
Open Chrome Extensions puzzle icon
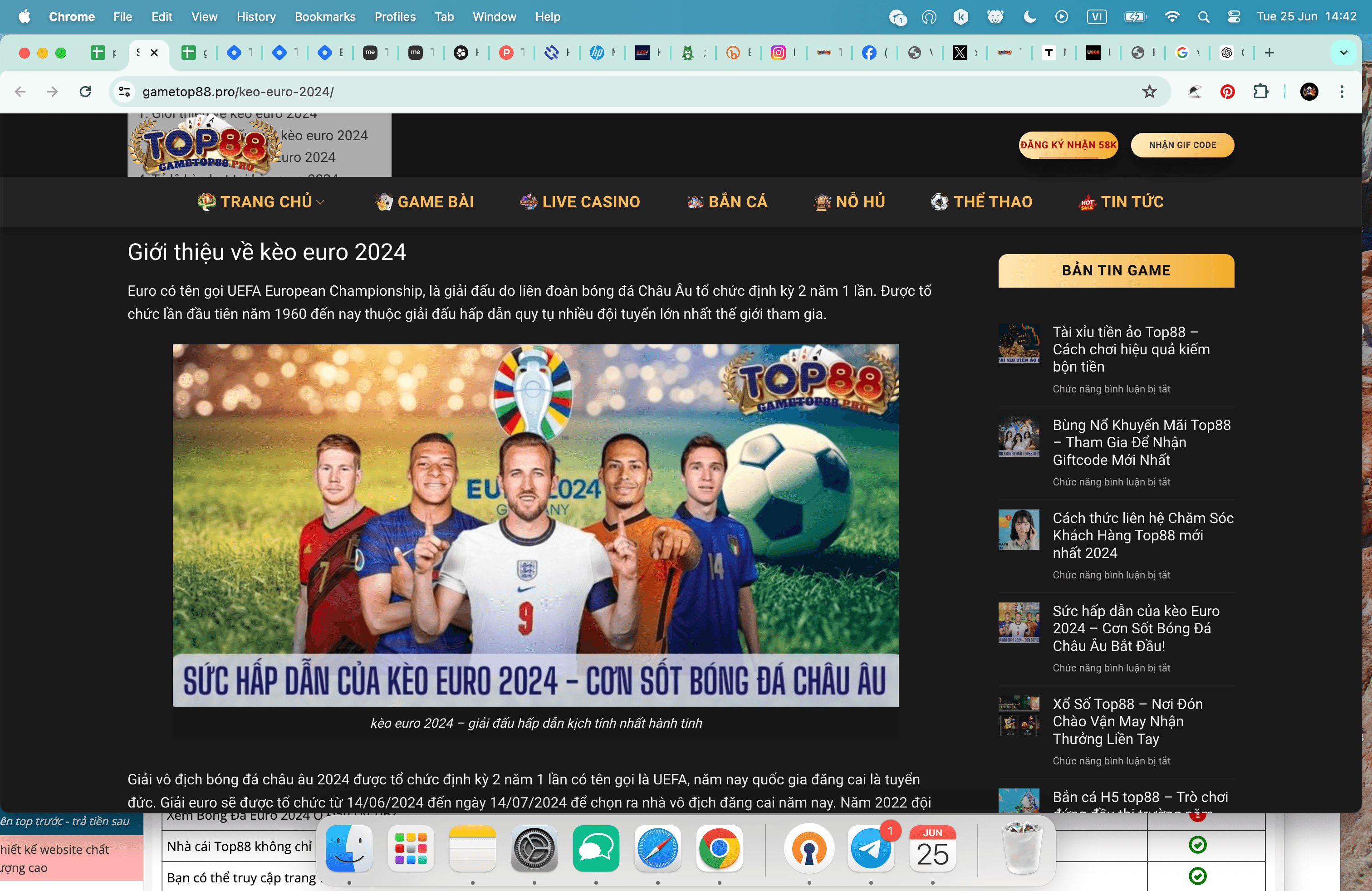pyautogui.click(x=1261, y=92)
